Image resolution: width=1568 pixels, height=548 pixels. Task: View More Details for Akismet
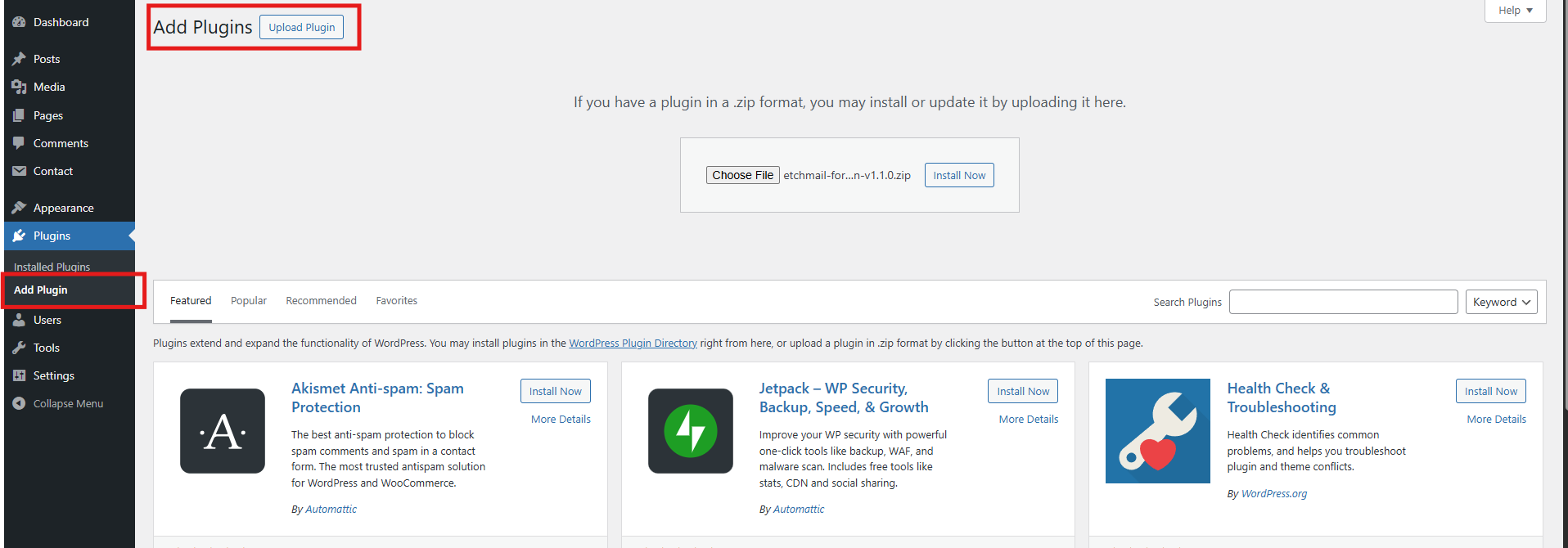pos(561,419)
